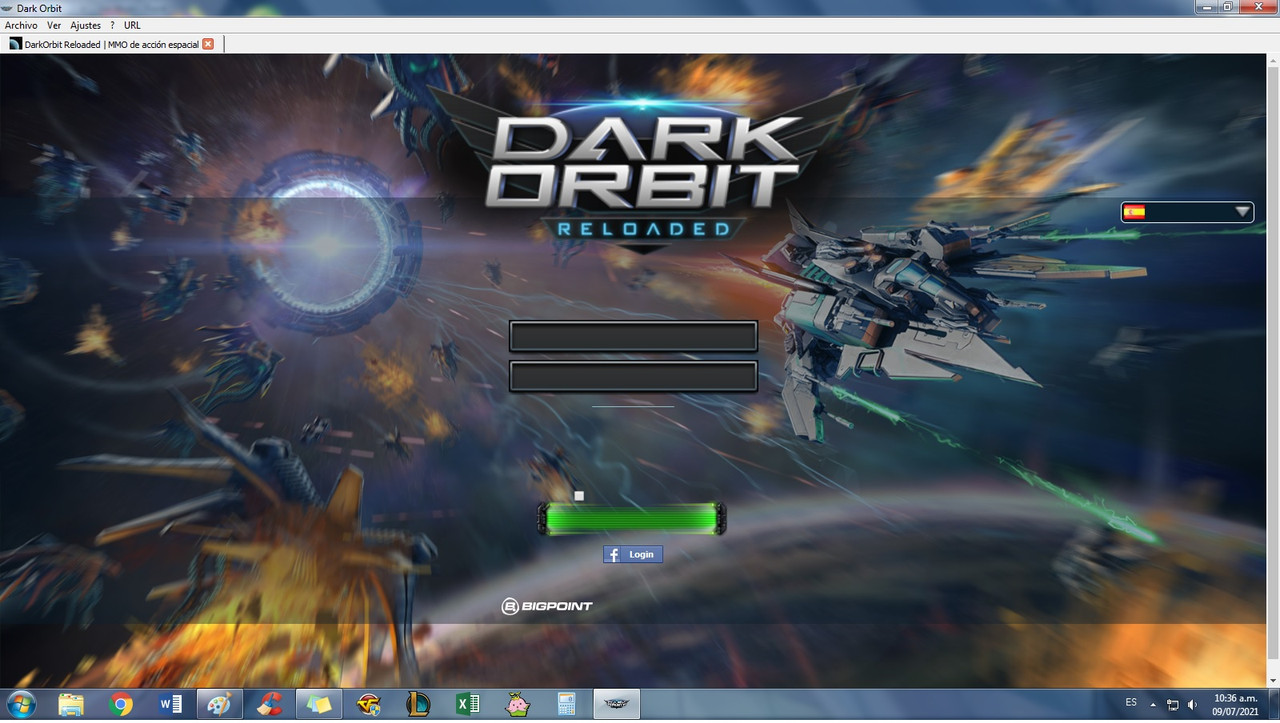The width and height of the screenshot is (1280, 723).
Task: Open the ? help menu
Action: click(x=112, y=25)
